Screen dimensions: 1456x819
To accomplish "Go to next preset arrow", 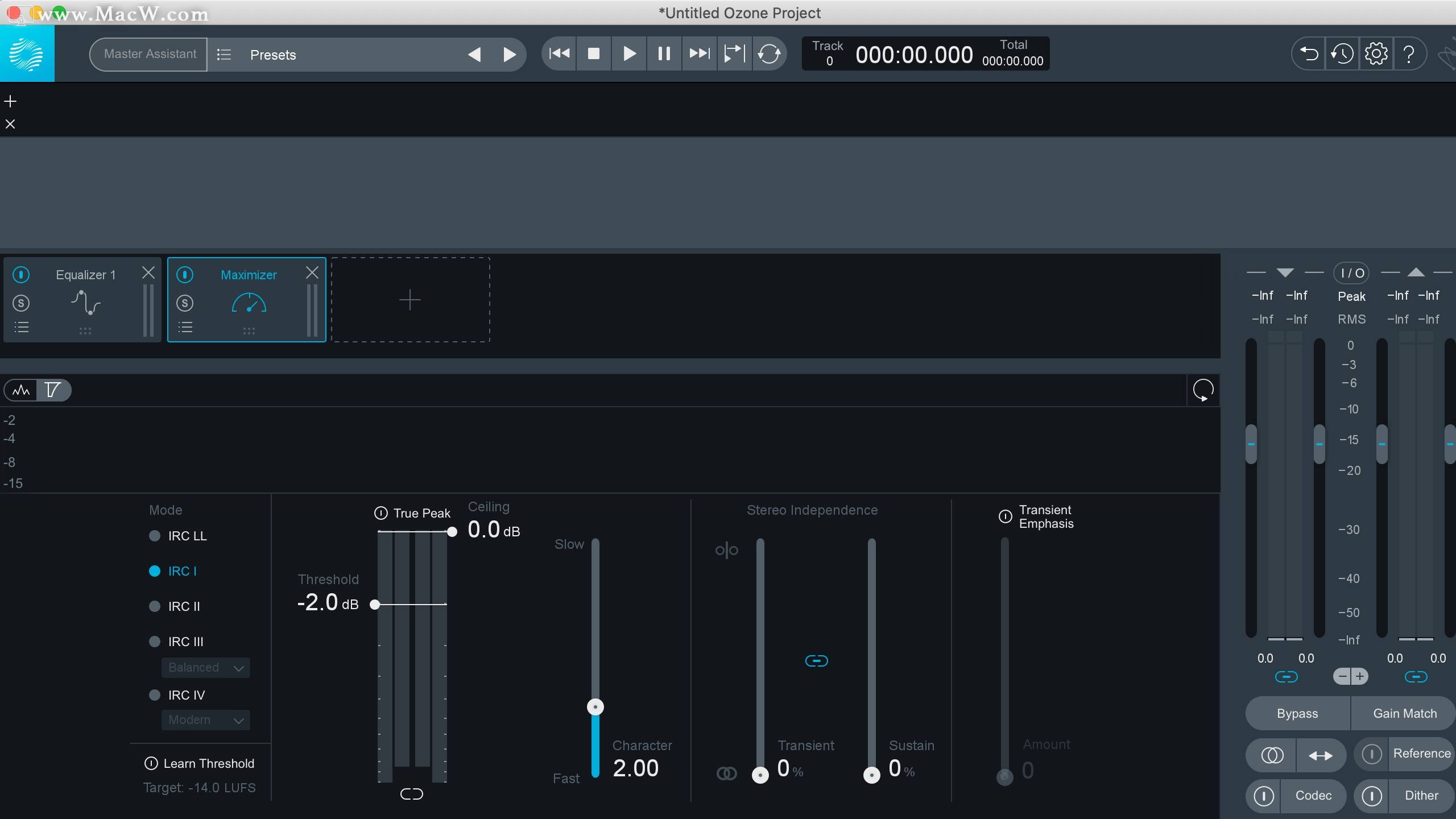I will pos(510,55).
